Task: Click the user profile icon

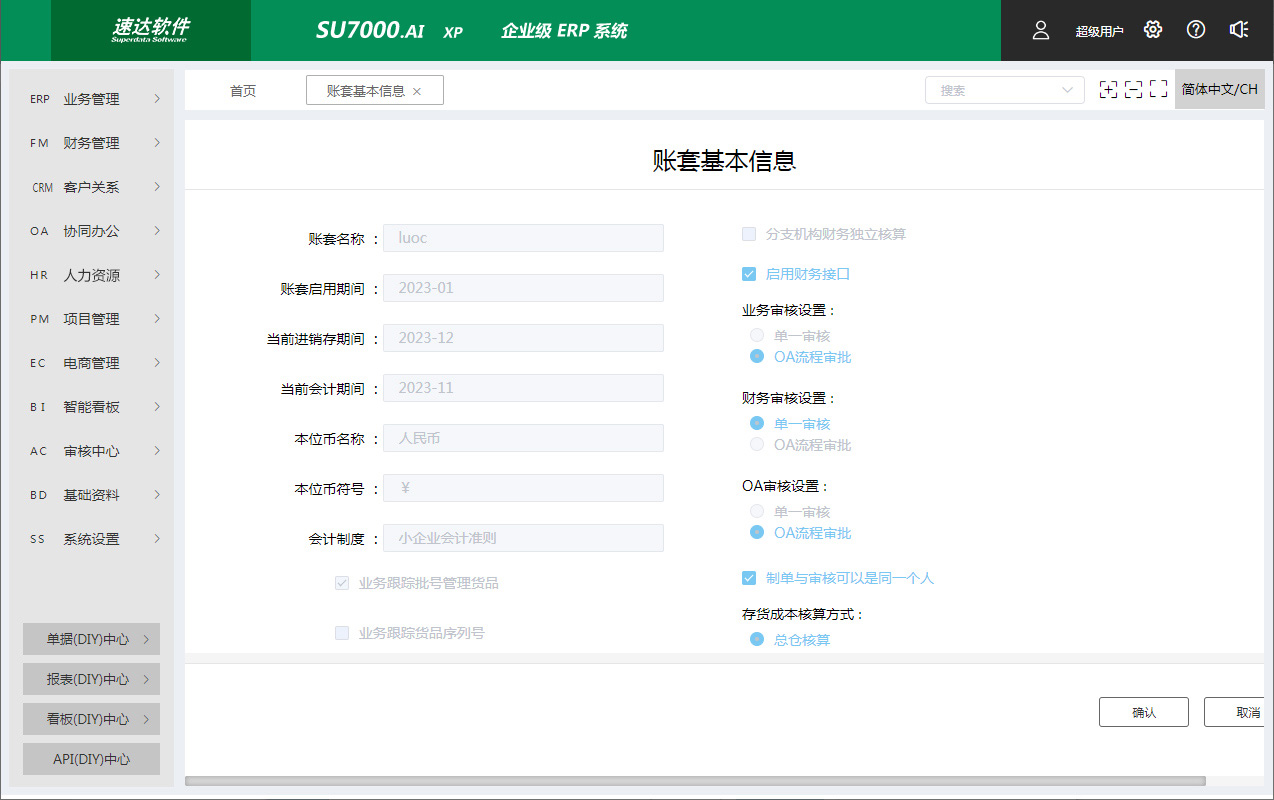Action: (x=1041, y=30)
